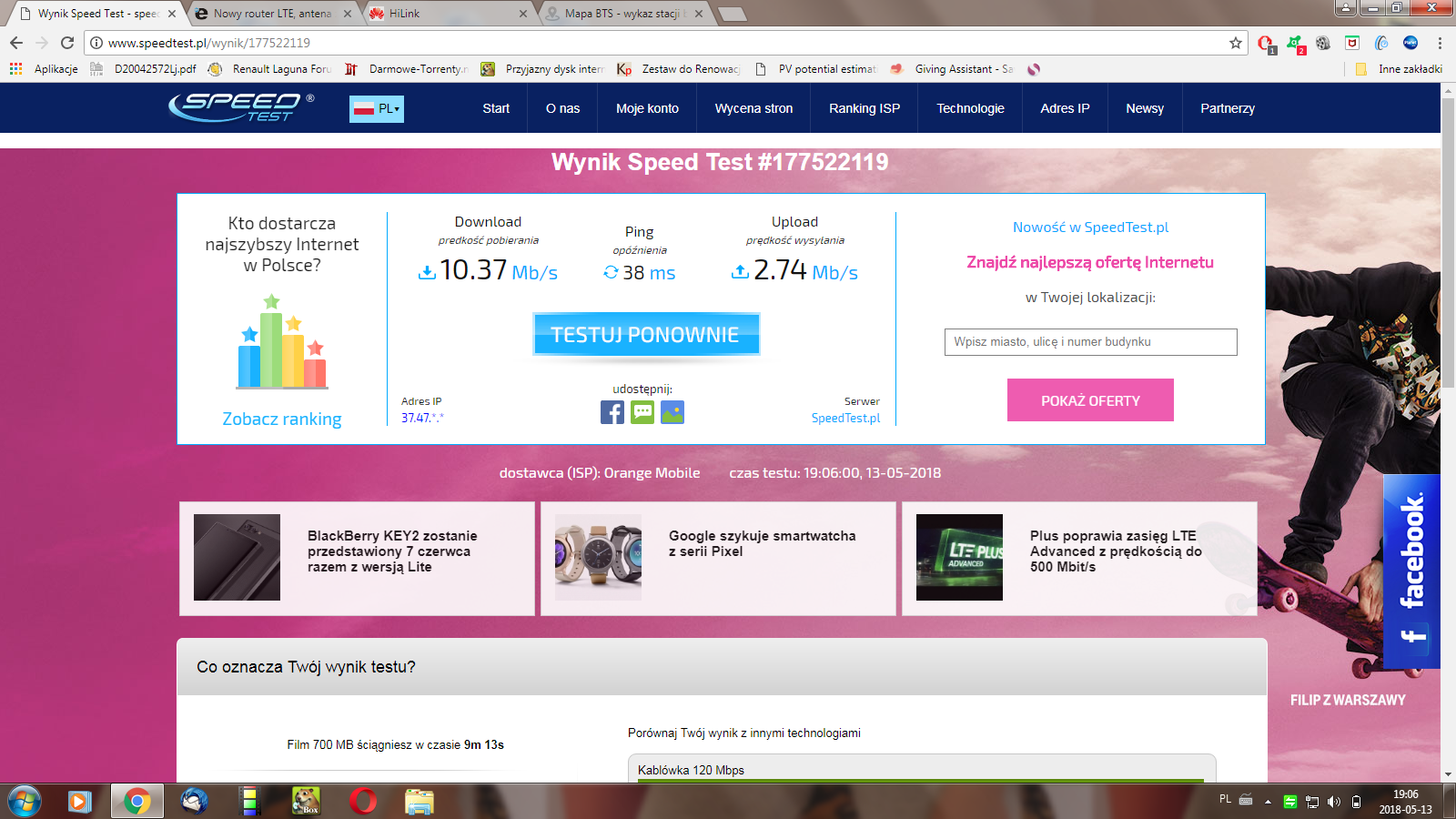Click POKAŻ OFERTY button
Viewport: 1456px width, 819px height.
(1090, 400)
